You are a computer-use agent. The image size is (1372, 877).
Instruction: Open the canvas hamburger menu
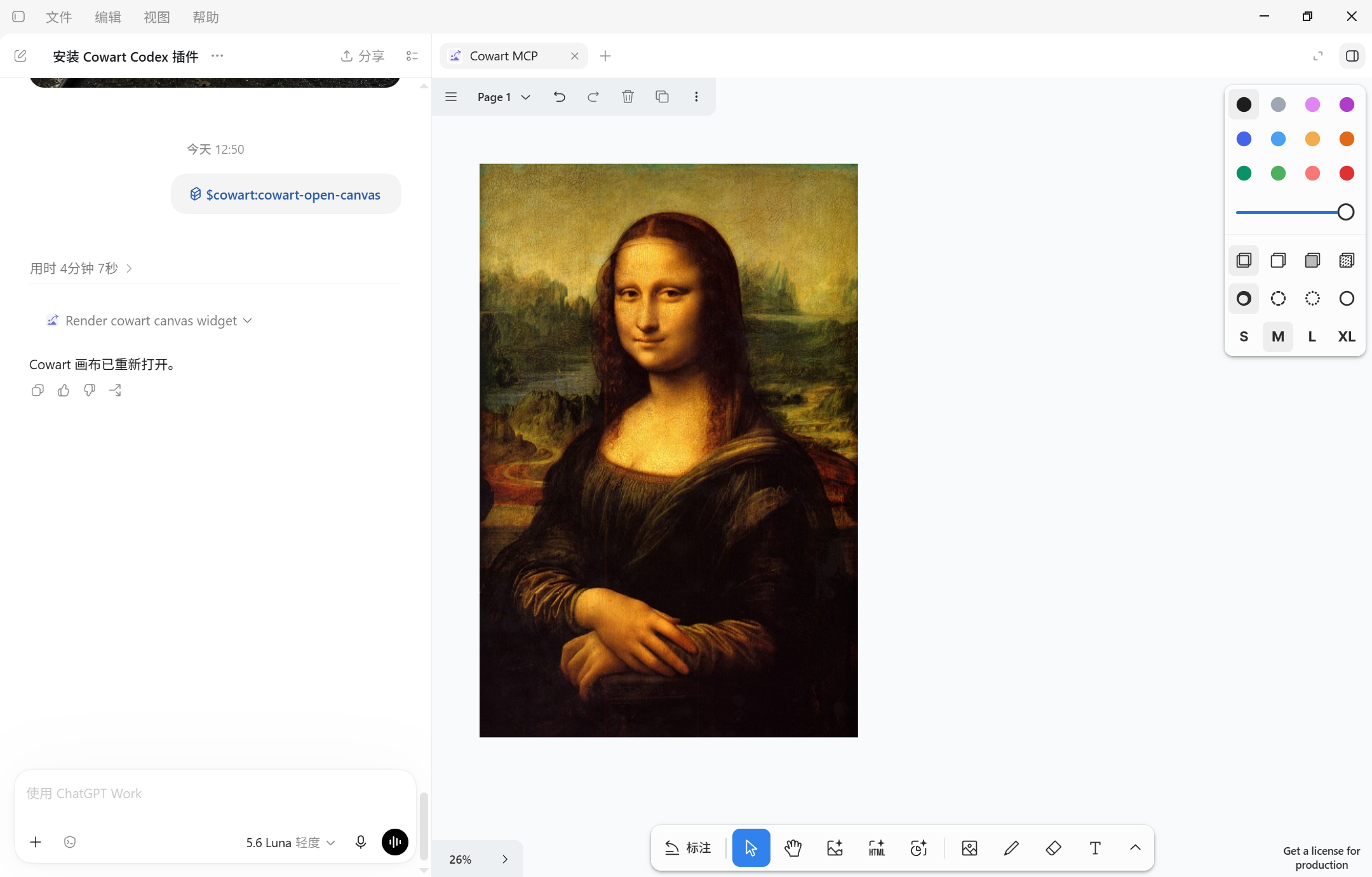click(451, 97)
